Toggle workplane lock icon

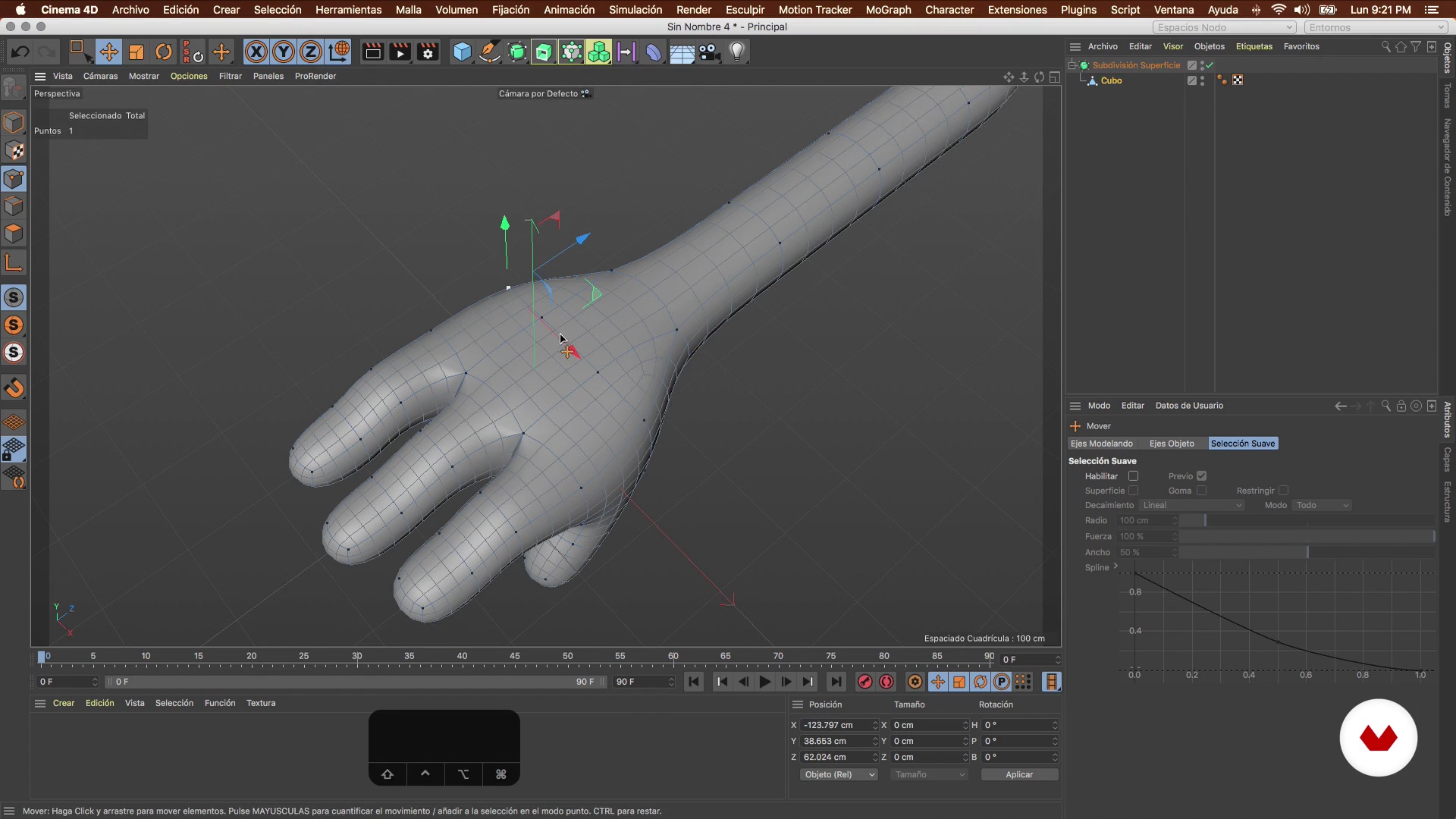pyautogui.click(x=14, y=450)
